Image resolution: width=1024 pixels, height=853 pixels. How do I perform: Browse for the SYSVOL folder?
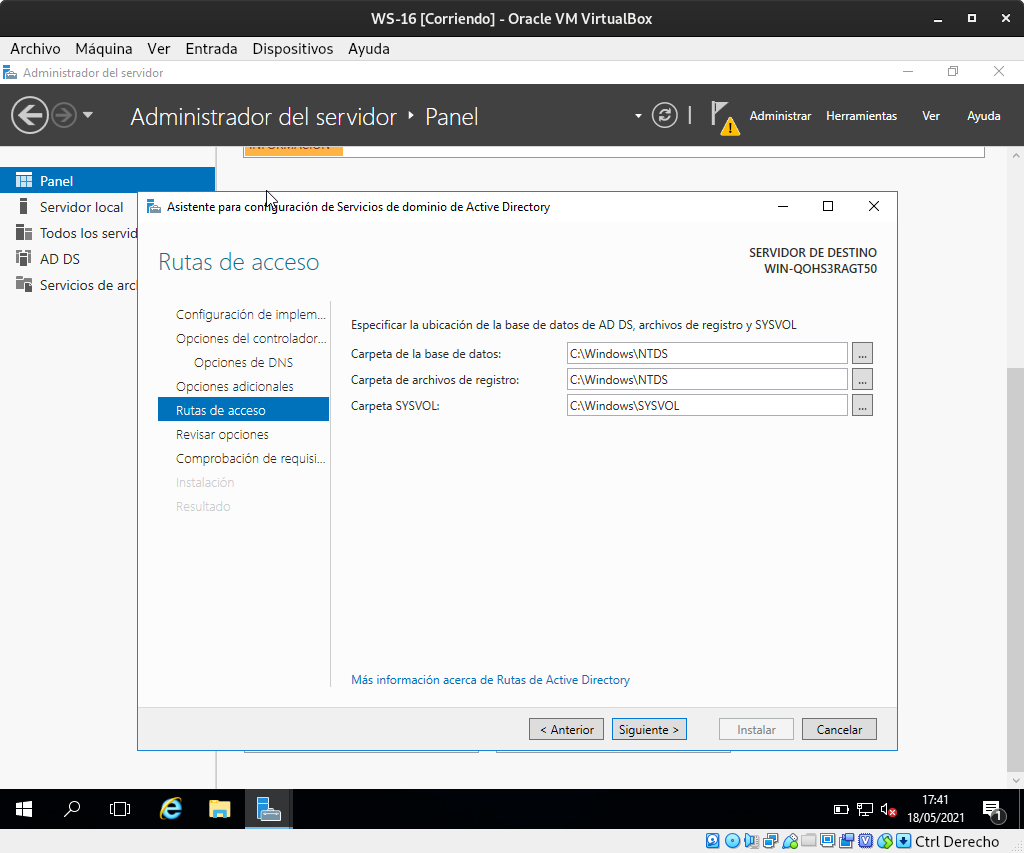pos(862,405)
